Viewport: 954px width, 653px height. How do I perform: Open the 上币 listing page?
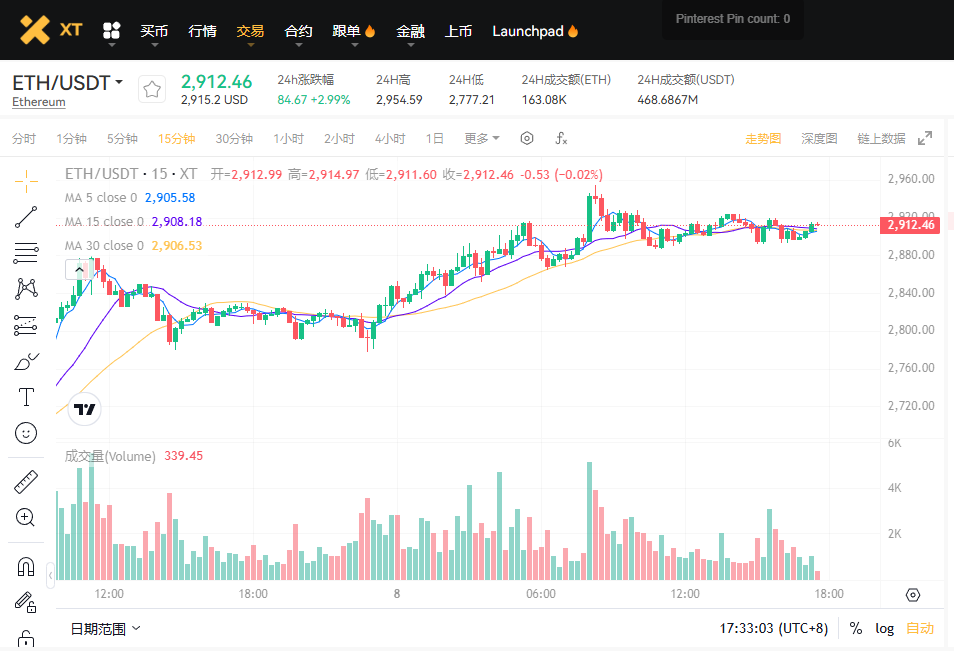pyautogui.click(x=458, y=31)
